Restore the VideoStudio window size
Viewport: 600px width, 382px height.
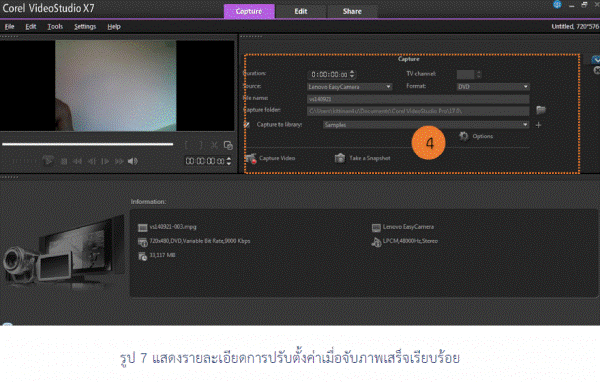pos(584,5)
